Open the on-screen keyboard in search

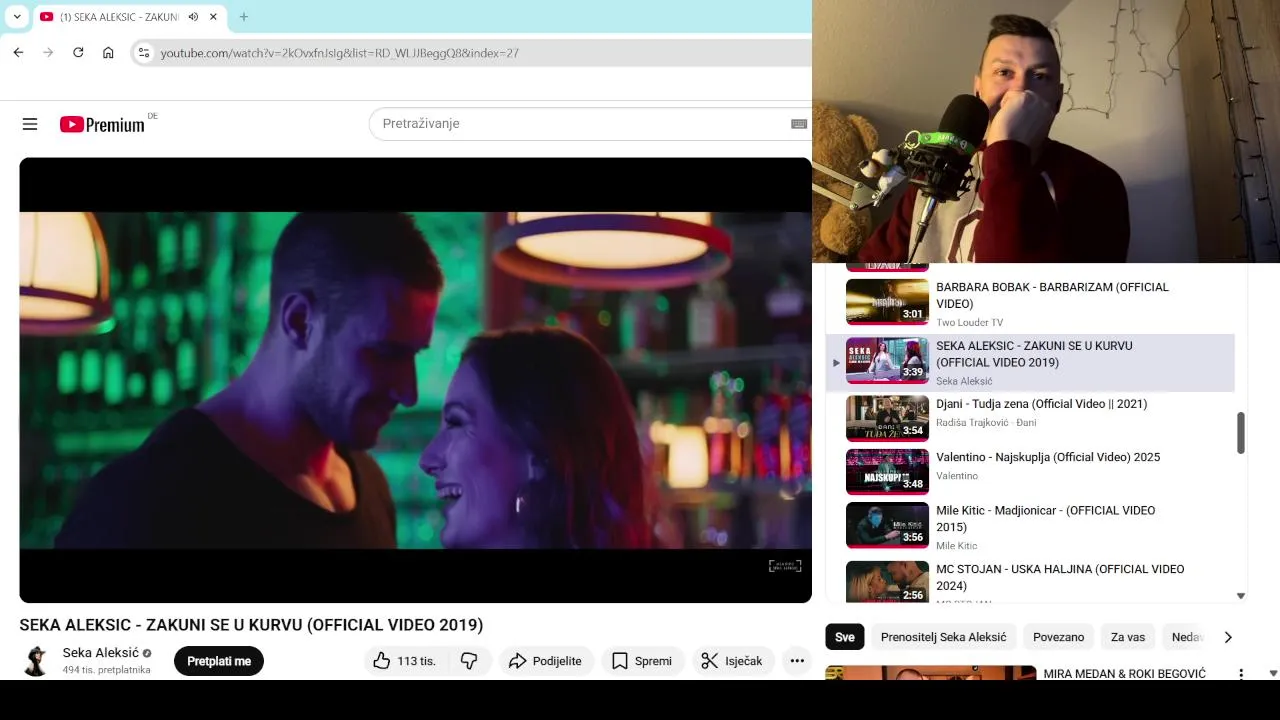tap(798, 124)
